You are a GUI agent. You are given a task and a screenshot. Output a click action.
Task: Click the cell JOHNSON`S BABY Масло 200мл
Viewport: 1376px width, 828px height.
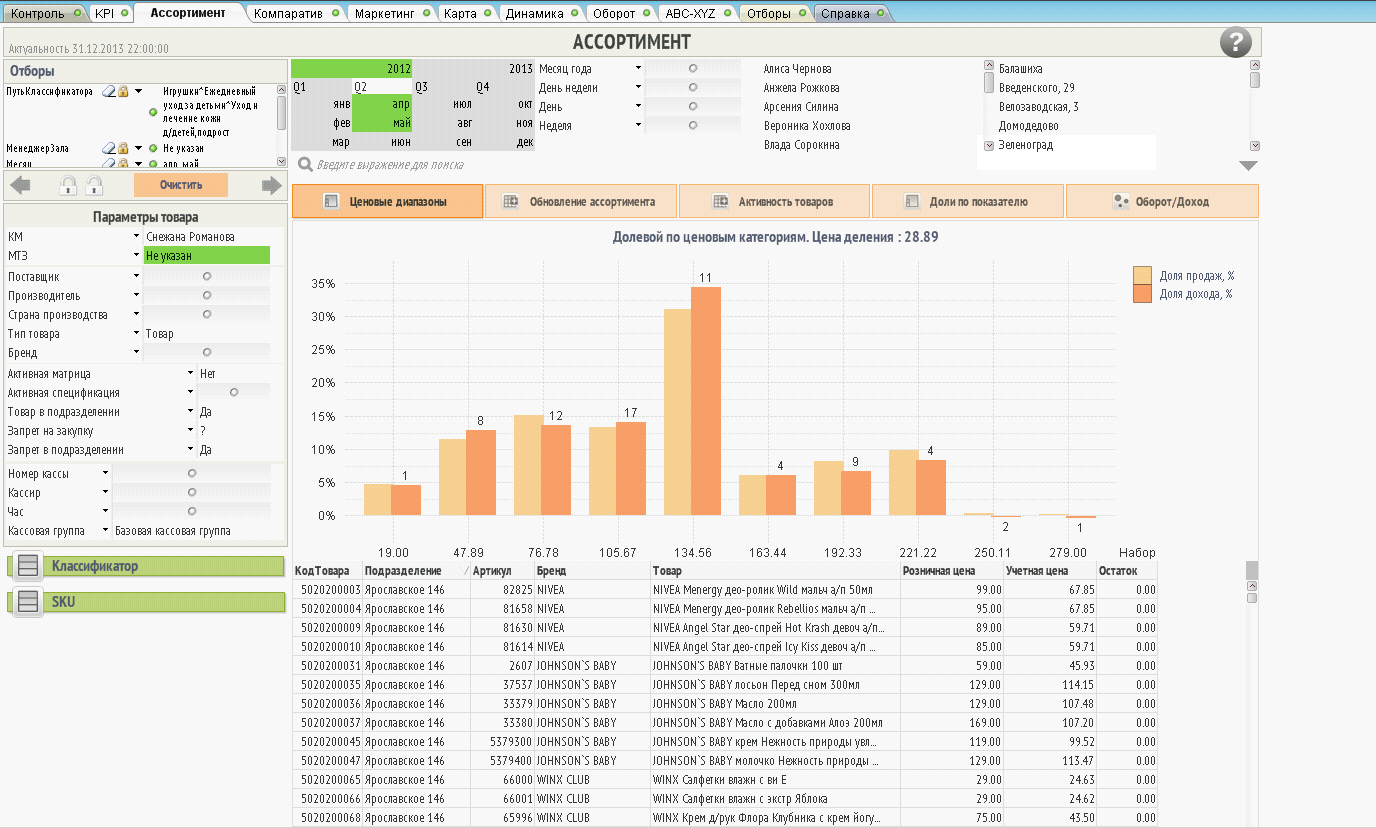775,703
